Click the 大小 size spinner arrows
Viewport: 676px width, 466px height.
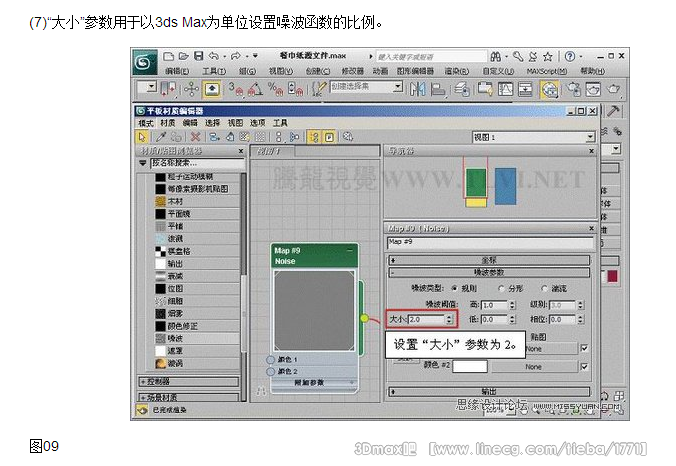449,319
